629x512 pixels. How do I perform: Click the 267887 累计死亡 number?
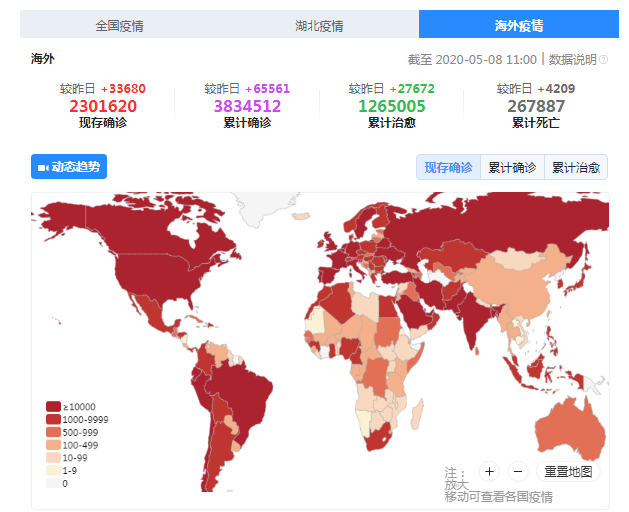click(536, 106)
